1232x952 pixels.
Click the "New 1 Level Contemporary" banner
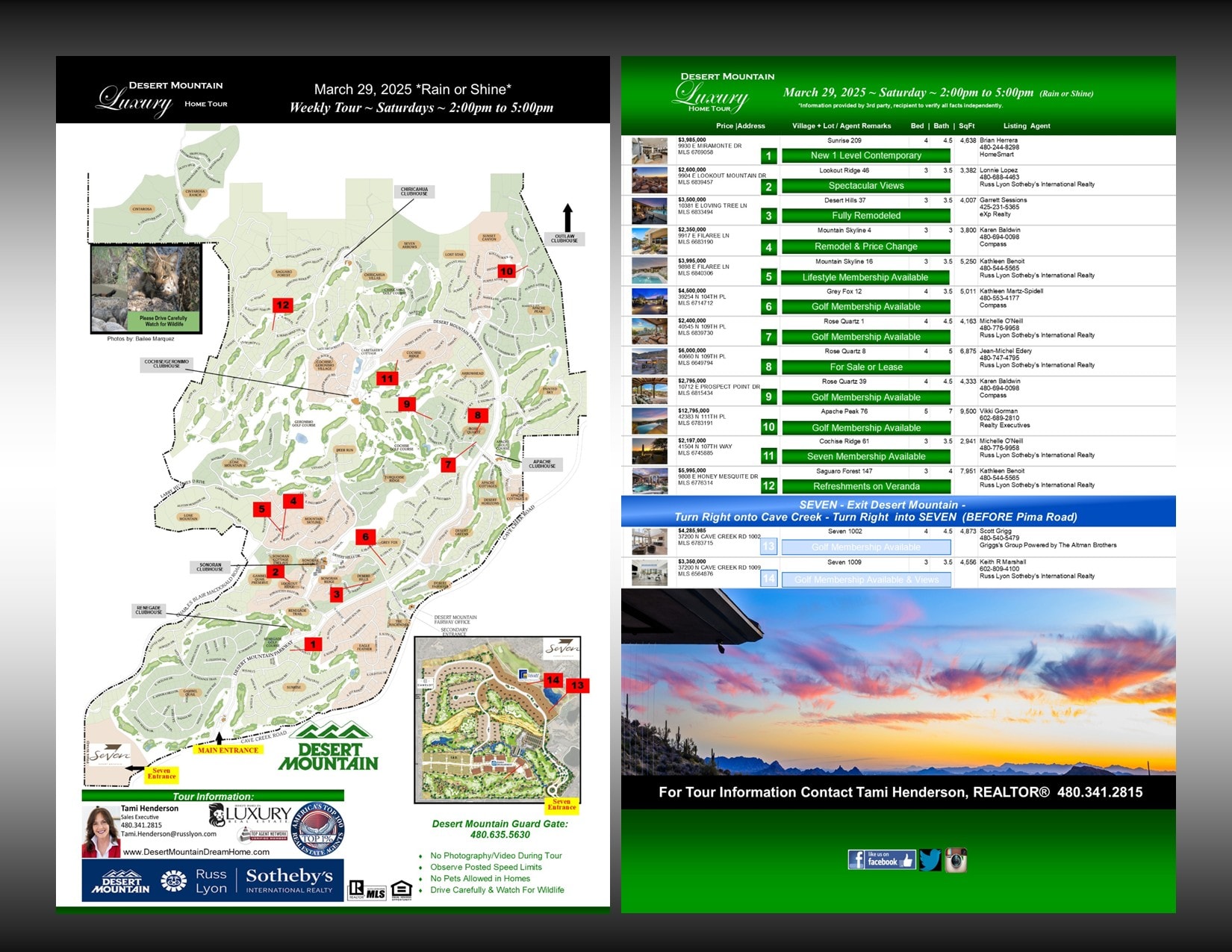tap(867, 156)
